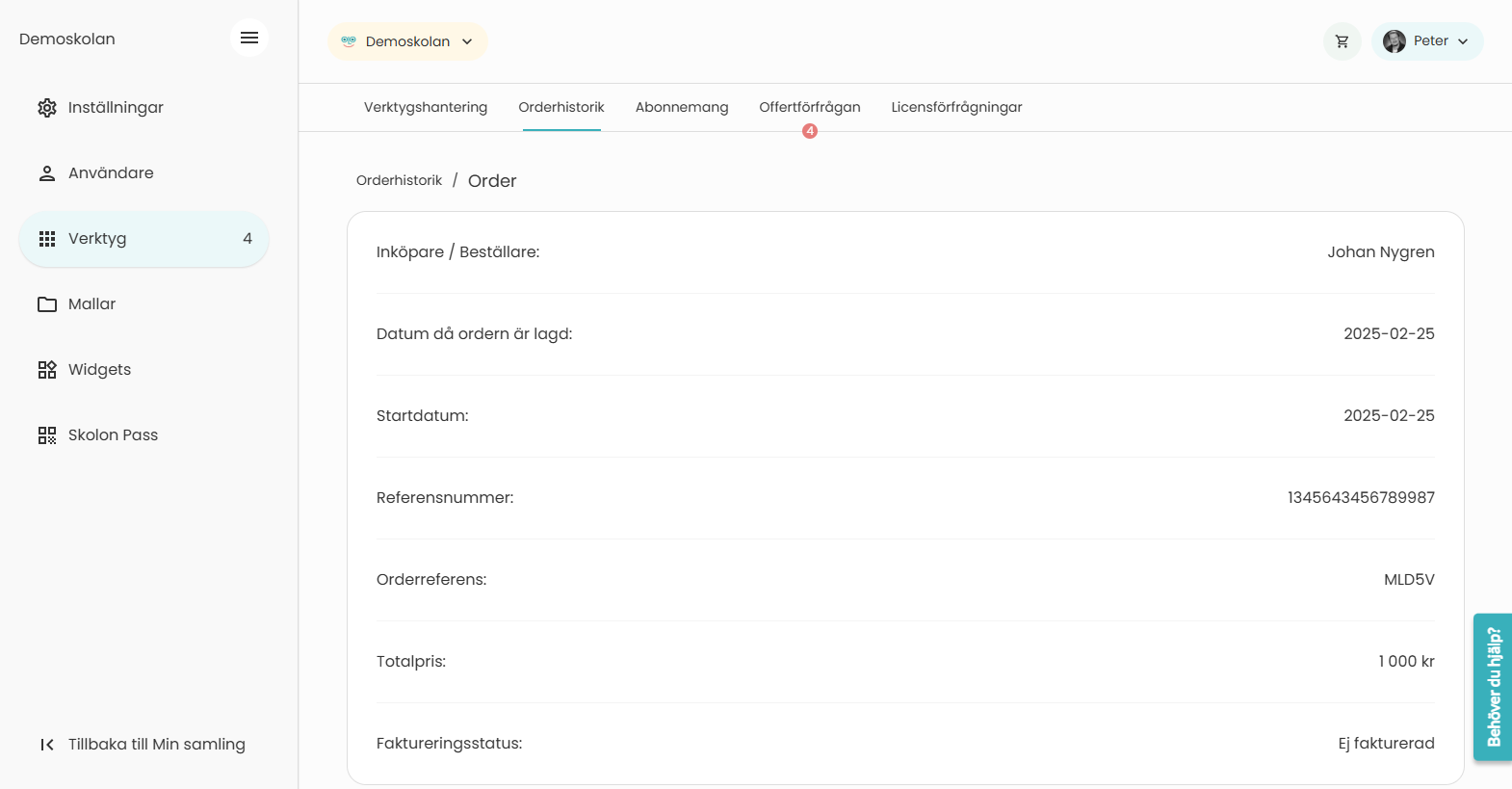Click the Användare person icon
This screenshot has width=1512, height=789.
pos(47,173)
